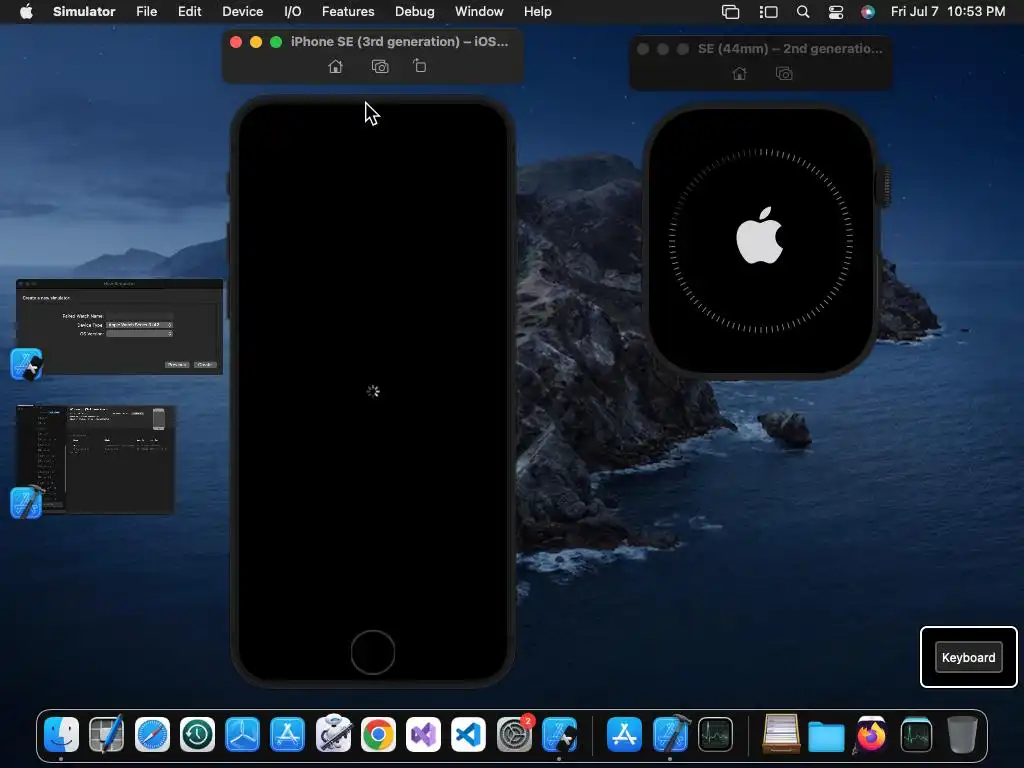Switch to the Create a new simulator thumbnail
The height and width of the screenshot is (768, 1024).
120,327
